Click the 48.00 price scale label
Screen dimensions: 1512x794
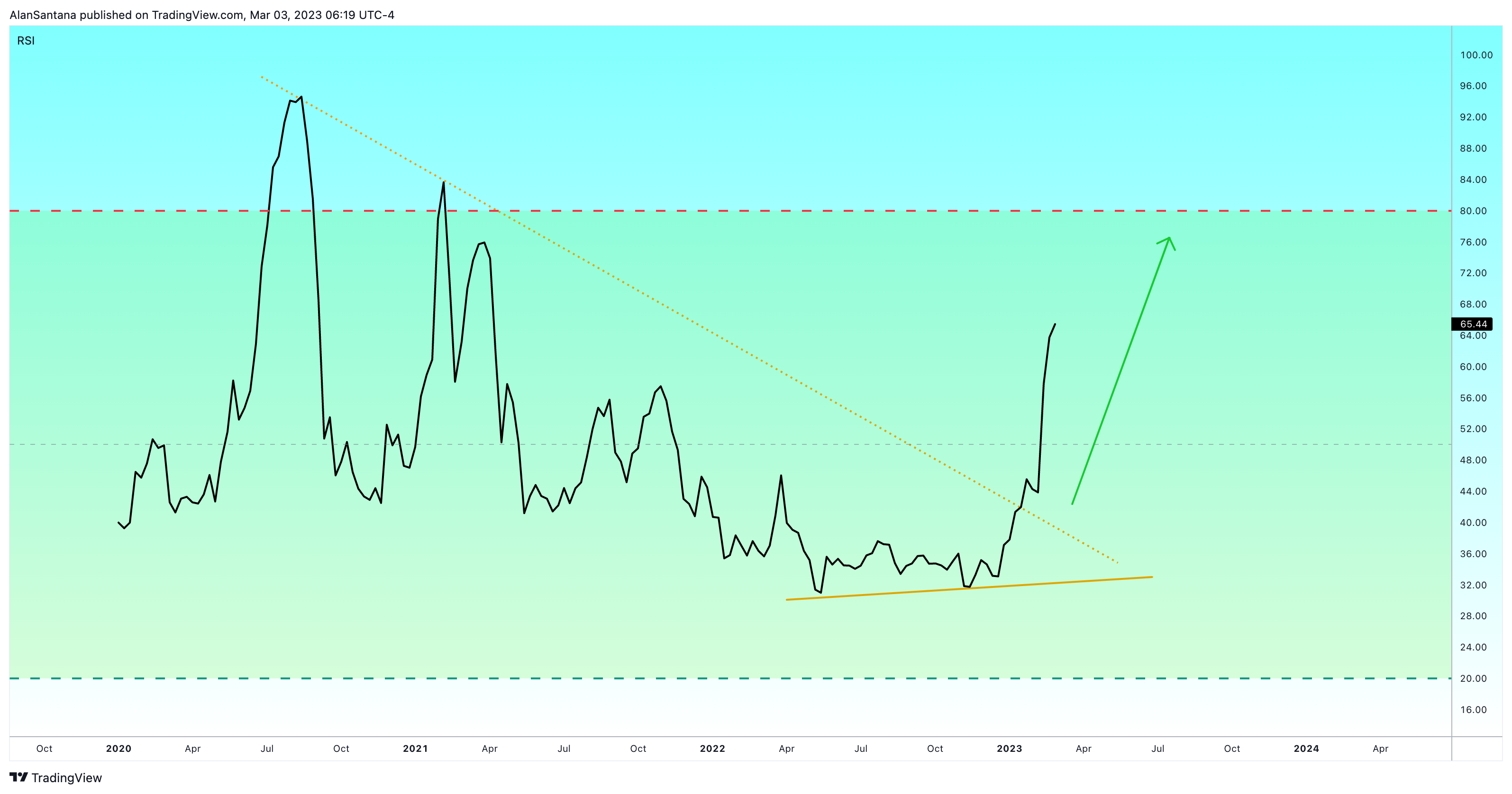tap(1473, 460)
